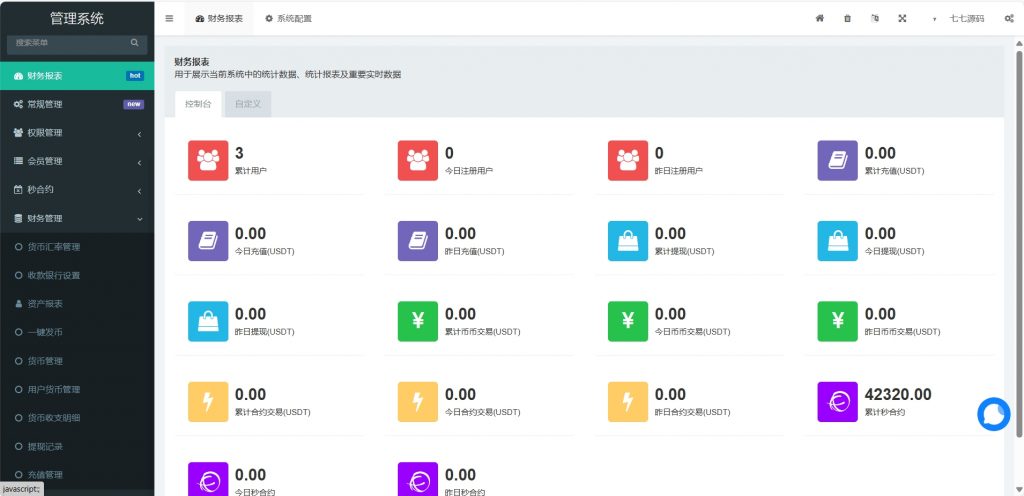Open the 七七源码 user dropdown

[960, 18]
